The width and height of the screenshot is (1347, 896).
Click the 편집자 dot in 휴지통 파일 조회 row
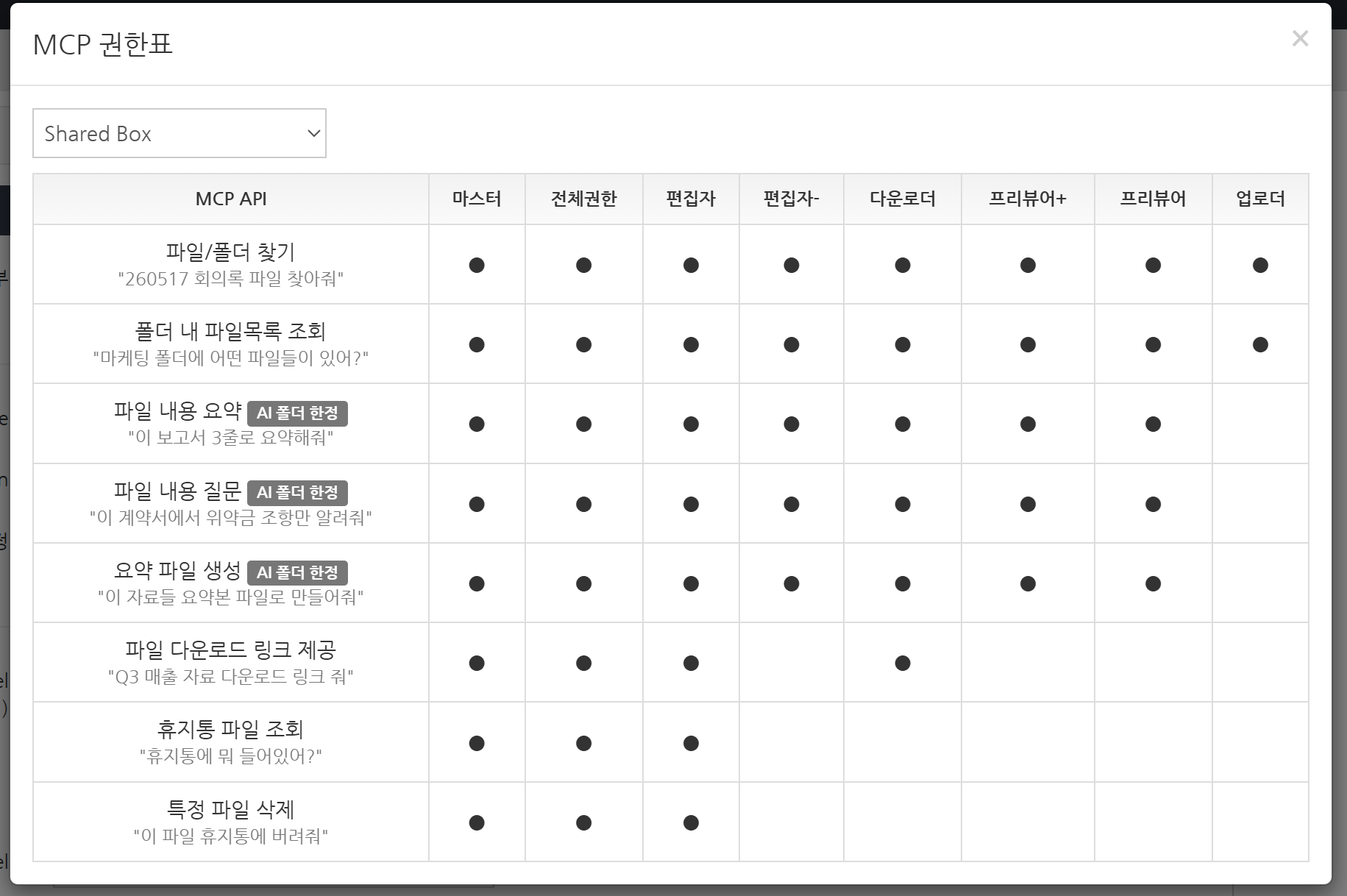(691, 743)
